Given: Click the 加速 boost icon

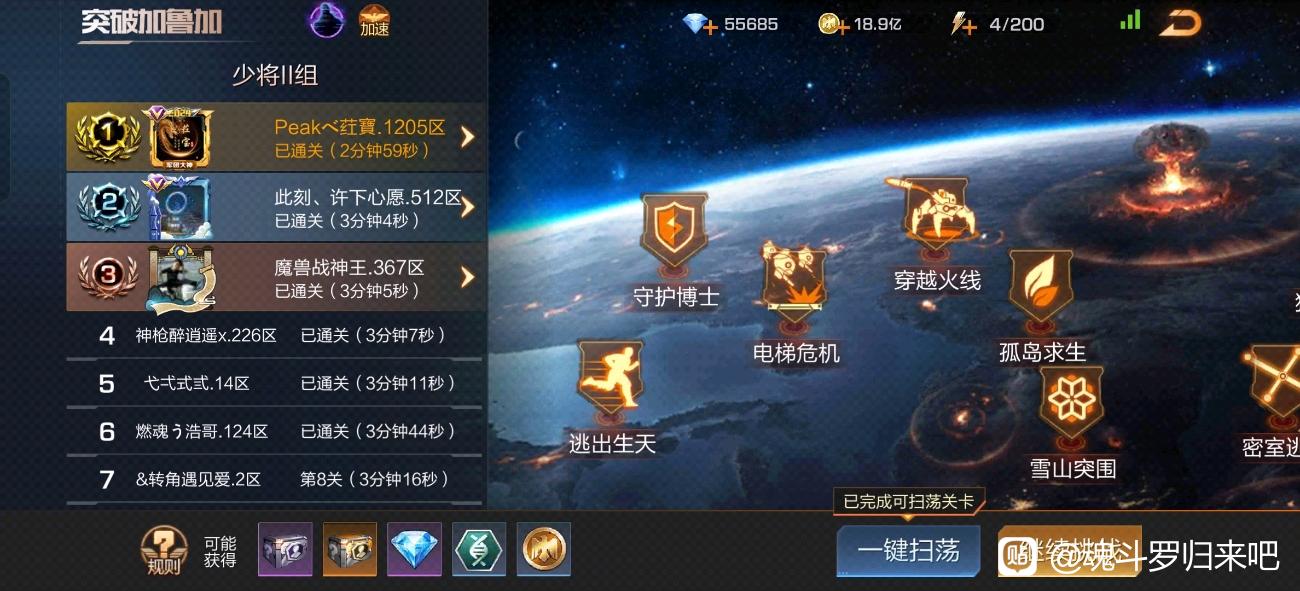Looking at the screenshot, I should pos(374,20).
